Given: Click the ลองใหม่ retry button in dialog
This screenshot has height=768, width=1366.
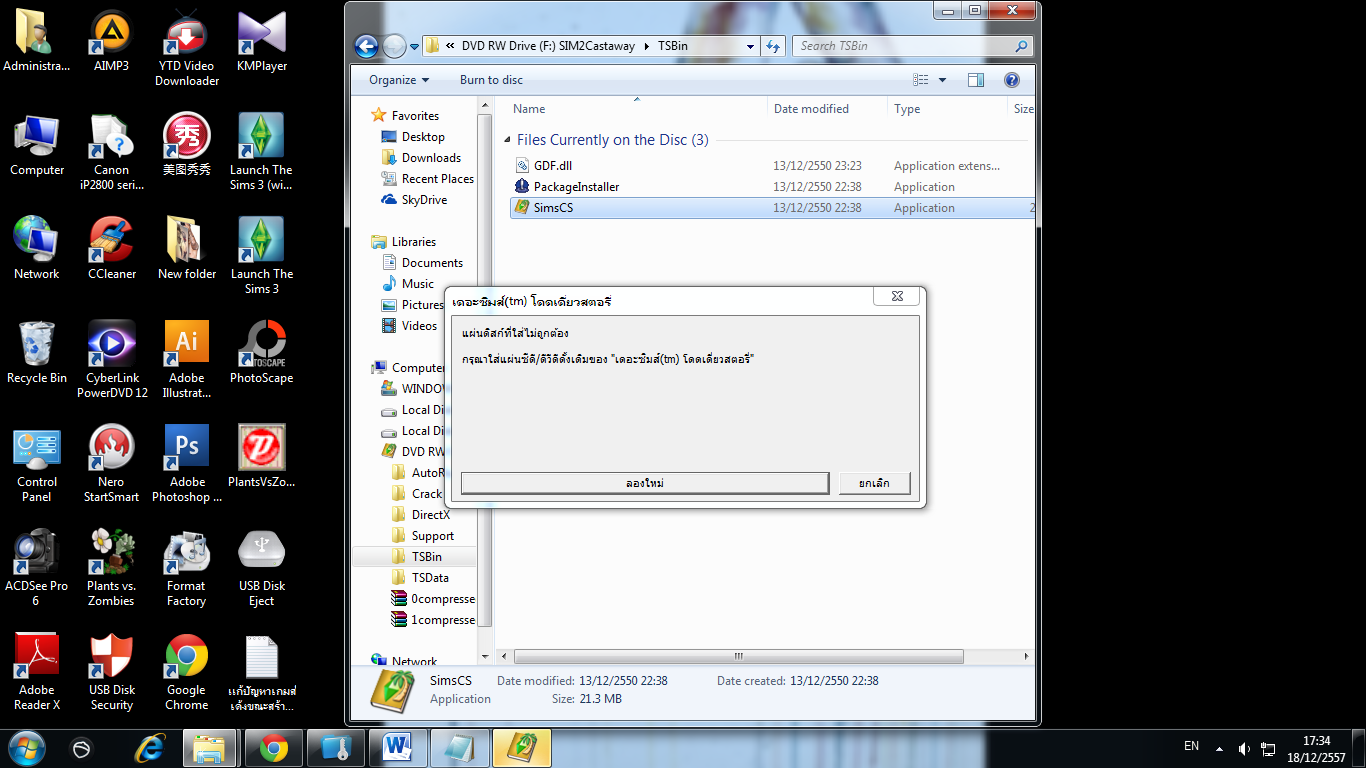Looking at the screenshot, I should tap(645, 483).
